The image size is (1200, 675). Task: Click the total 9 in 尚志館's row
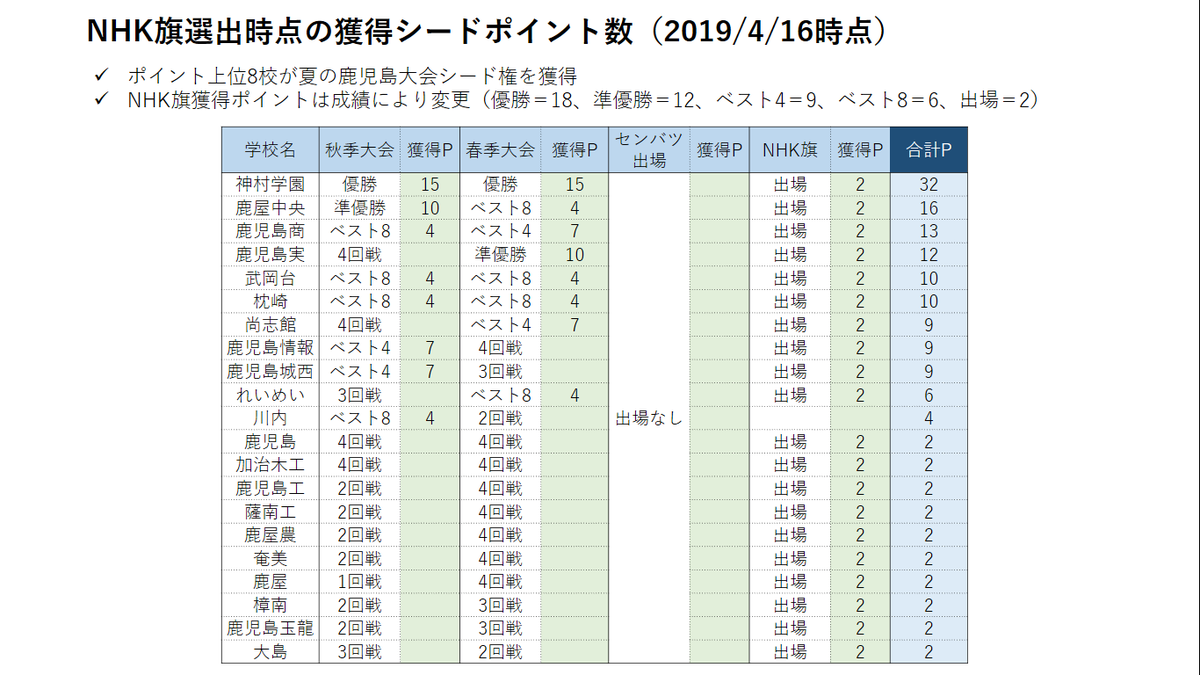point(929,325)
